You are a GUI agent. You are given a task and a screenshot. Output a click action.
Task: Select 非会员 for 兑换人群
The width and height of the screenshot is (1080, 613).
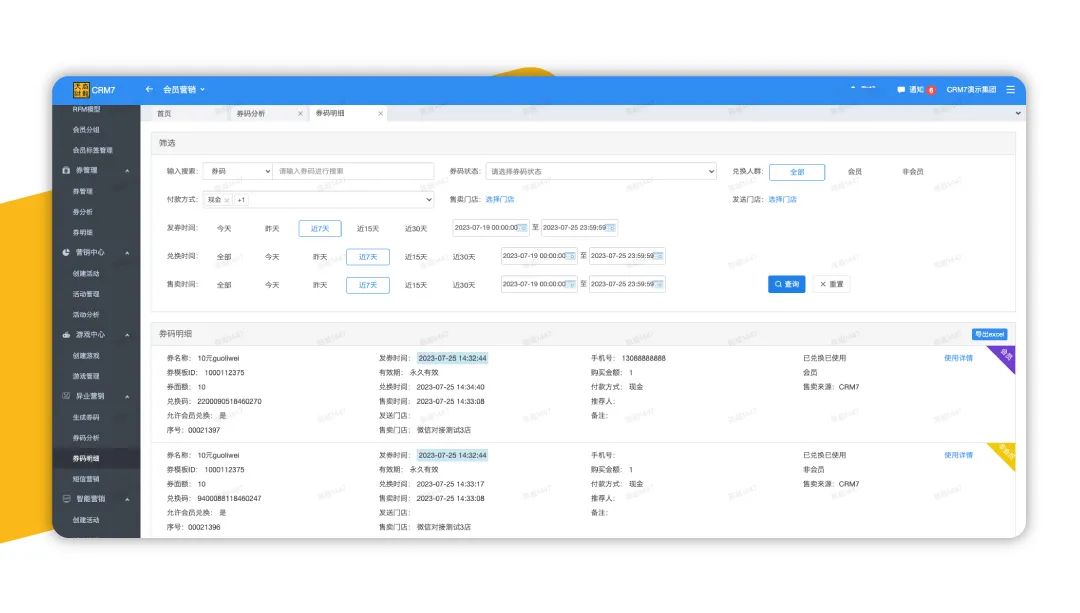point(913,172)
